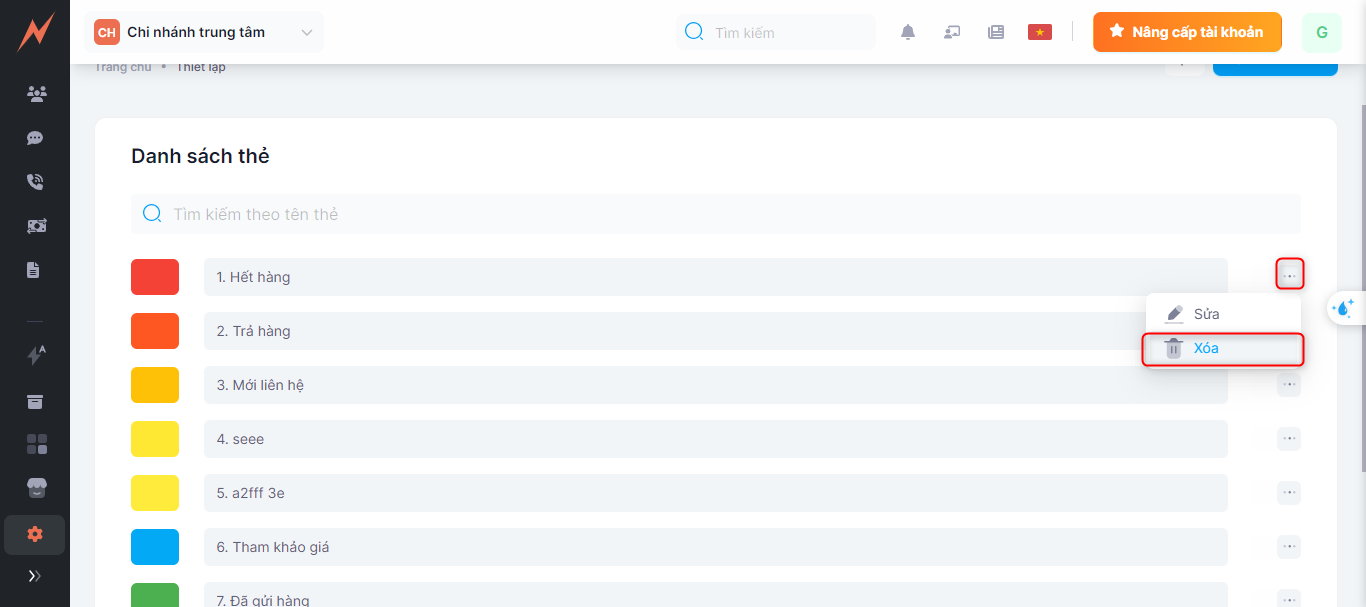
Task: Open the customers (people) sidebar icon
Action: pos(36,94)
